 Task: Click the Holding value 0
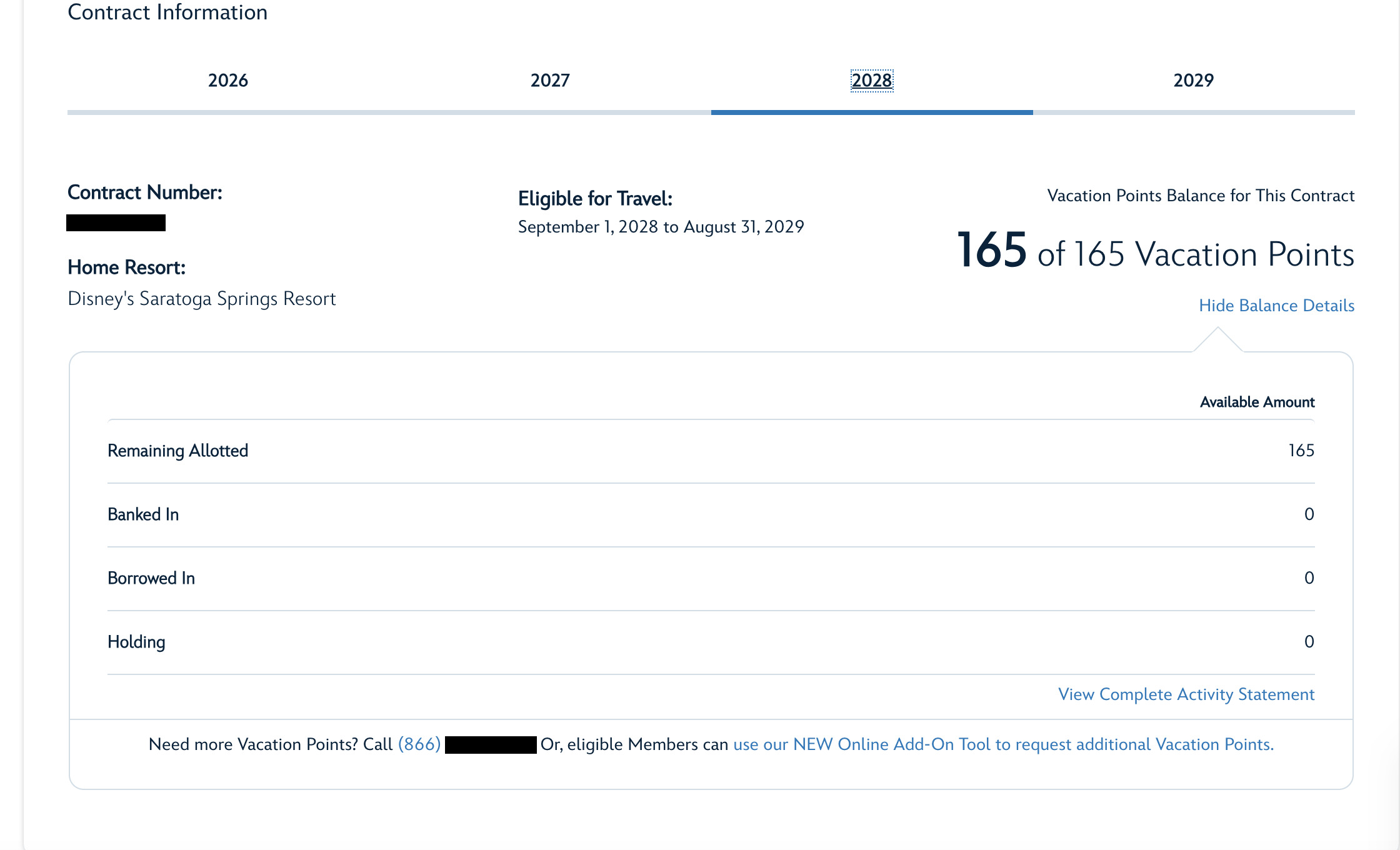pos(1309,642)
